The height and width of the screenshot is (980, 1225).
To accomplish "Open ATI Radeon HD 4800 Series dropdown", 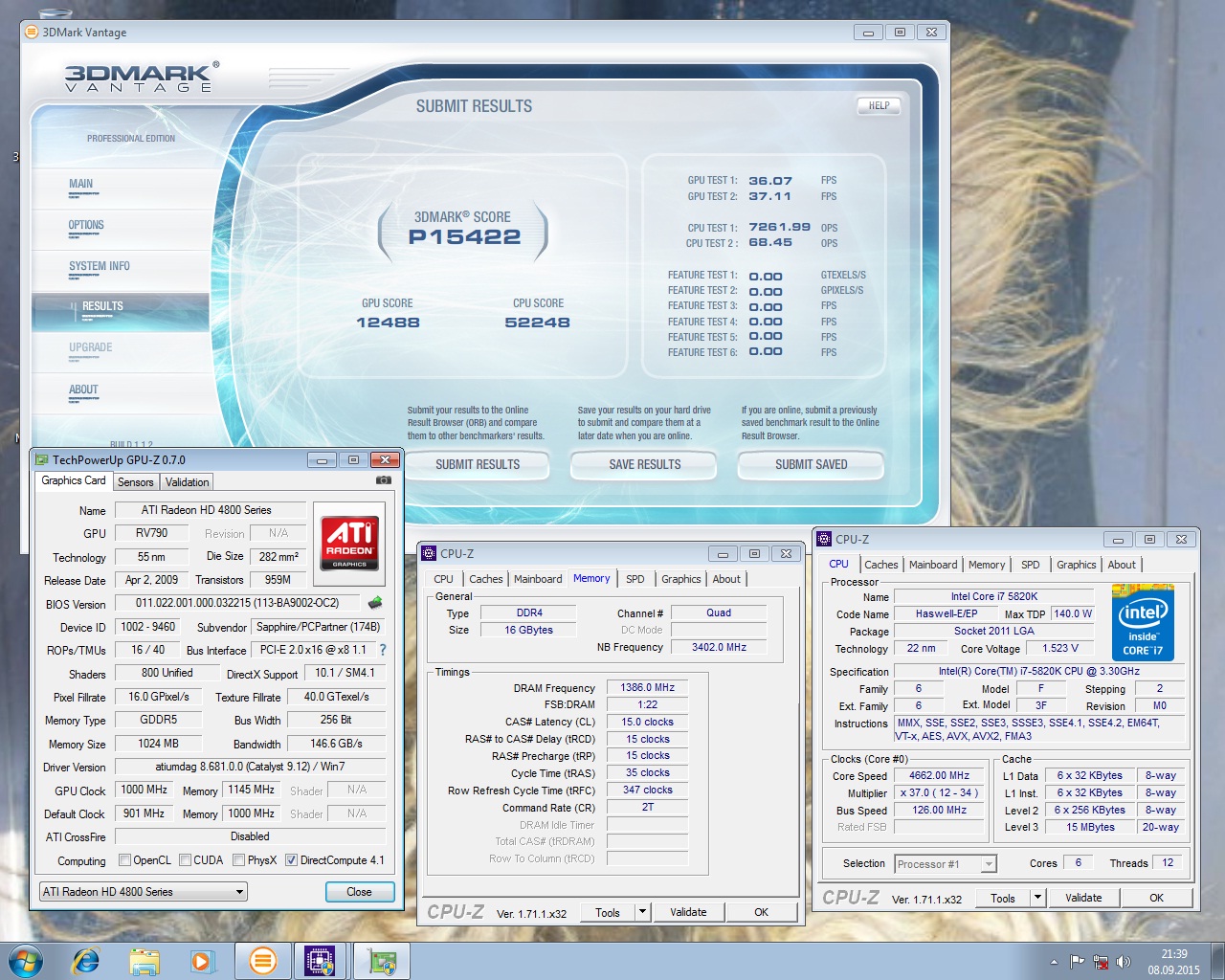I will [144, 892].
